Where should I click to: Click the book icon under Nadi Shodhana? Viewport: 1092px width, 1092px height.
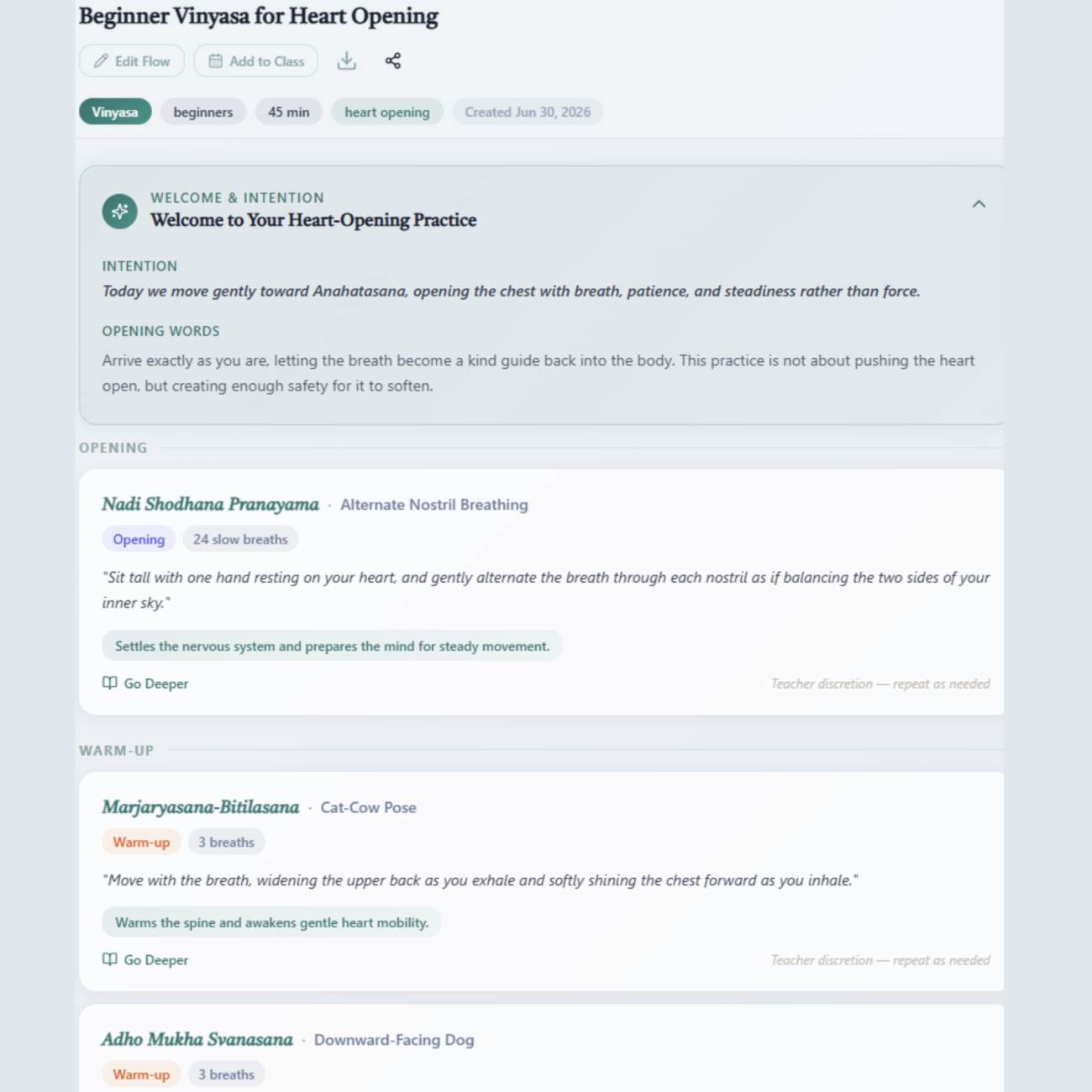tap(110, 683)
